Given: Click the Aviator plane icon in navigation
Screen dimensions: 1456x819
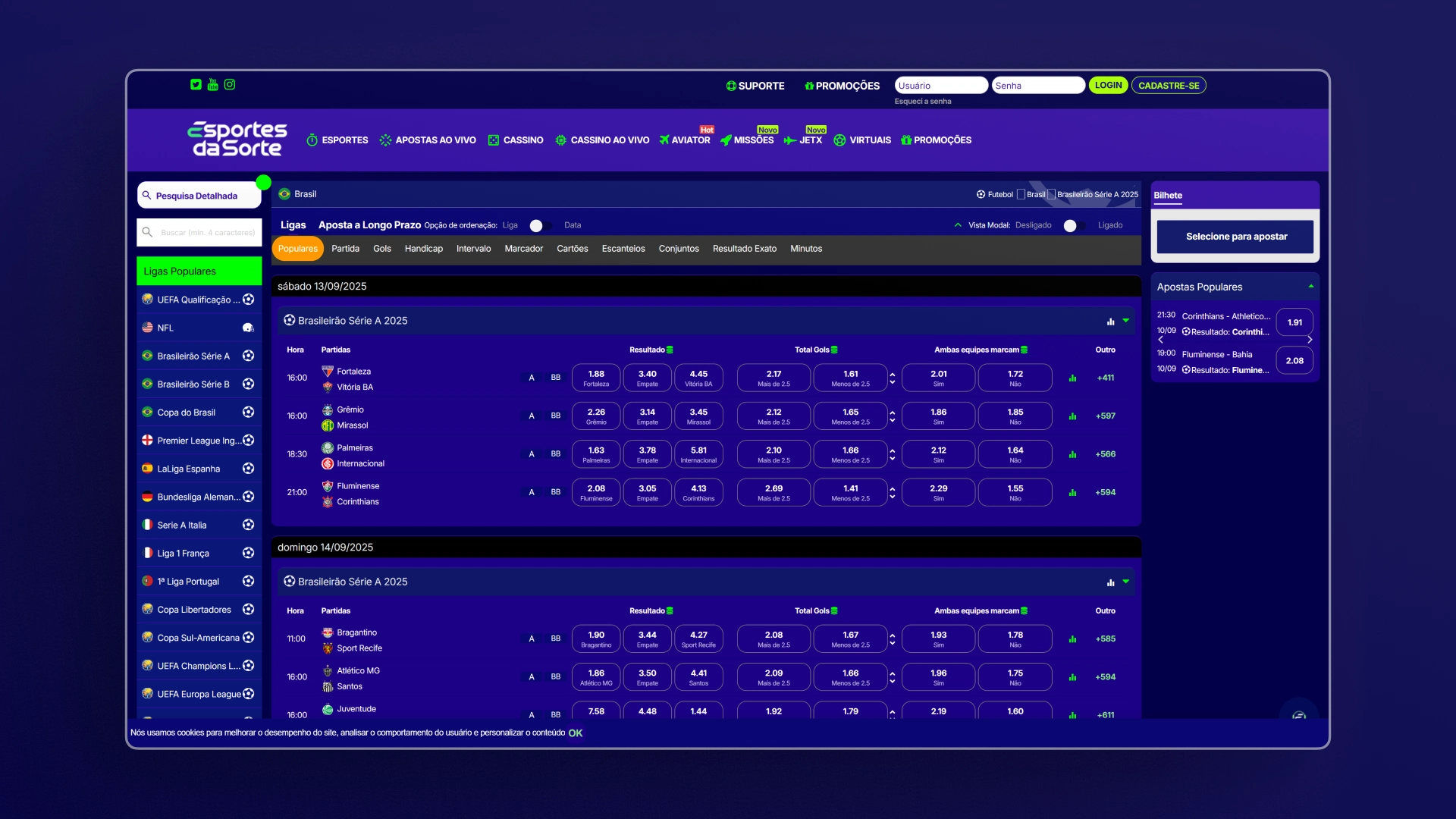Looking at the screenshot, I should click(664, 140).
